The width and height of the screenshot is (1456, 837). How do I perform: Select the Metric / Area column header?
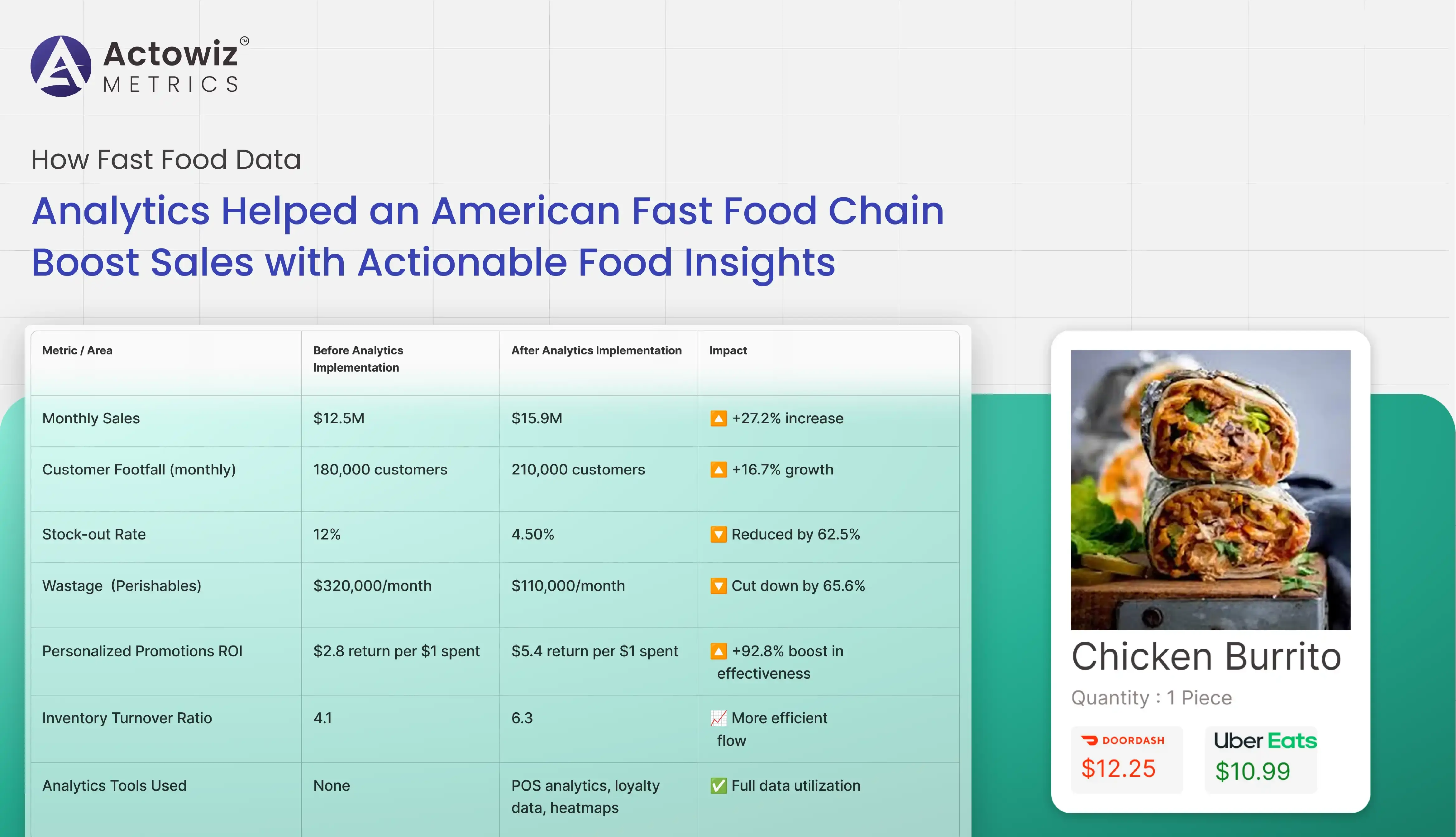pos(78,351)
